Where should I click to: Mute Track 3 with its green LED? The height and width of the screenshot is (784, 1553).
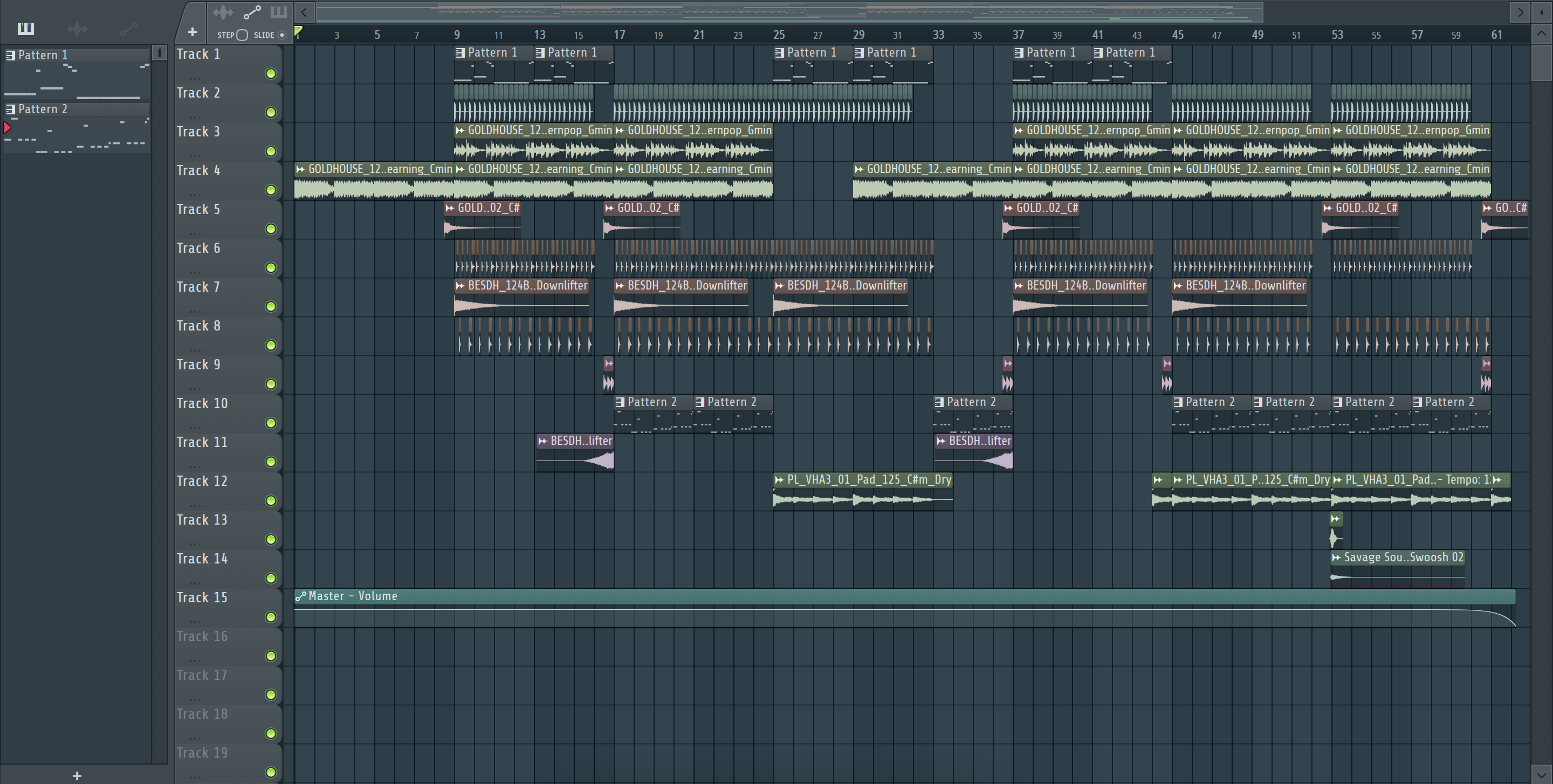(x=271, y=152)
